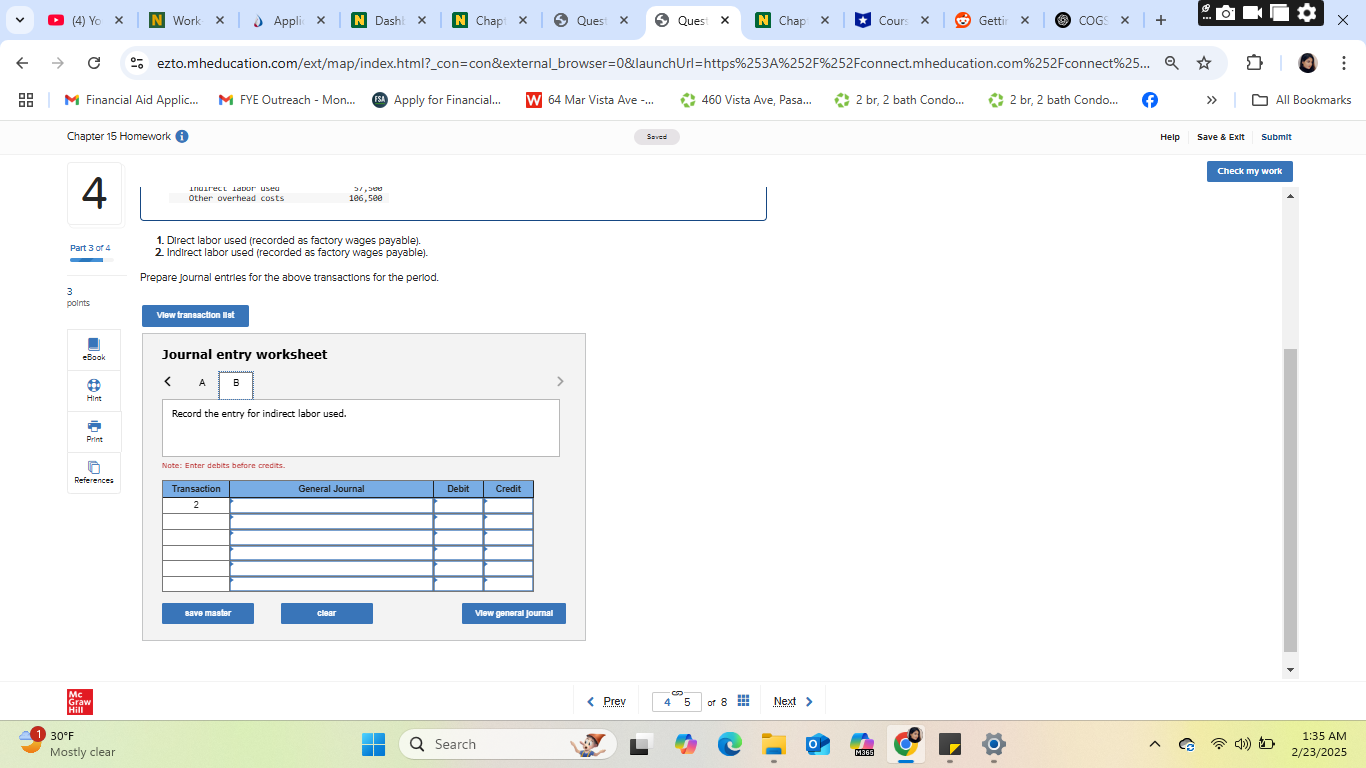The image size is (1366, 768).
Task: Open Outlook from the taskbar
Action: 818,744
